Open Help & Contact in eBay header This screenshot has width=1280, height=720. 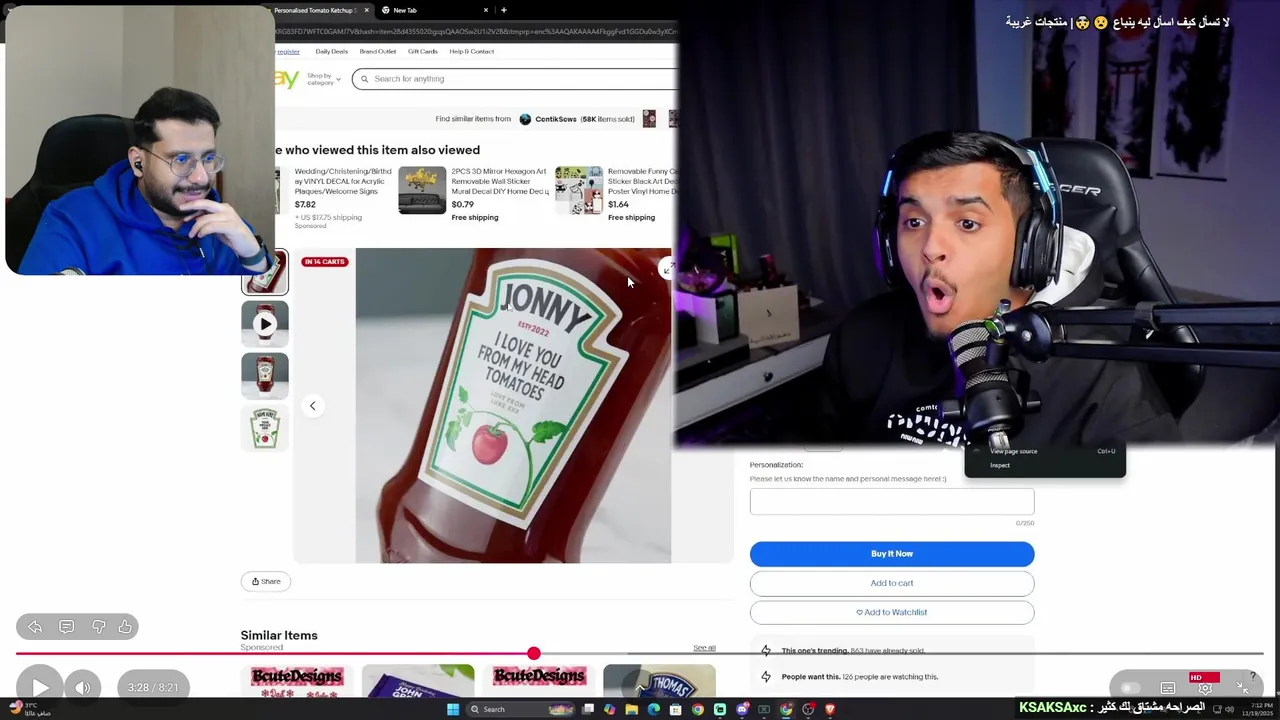[472, 51]
